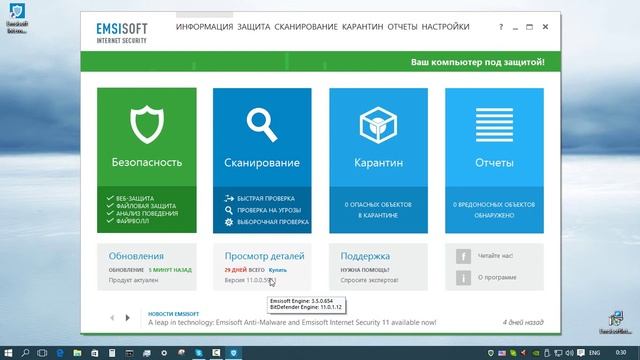Toggle Файрволл protection item
This screenshot has height=360, width=640.
tap(128, 221)
